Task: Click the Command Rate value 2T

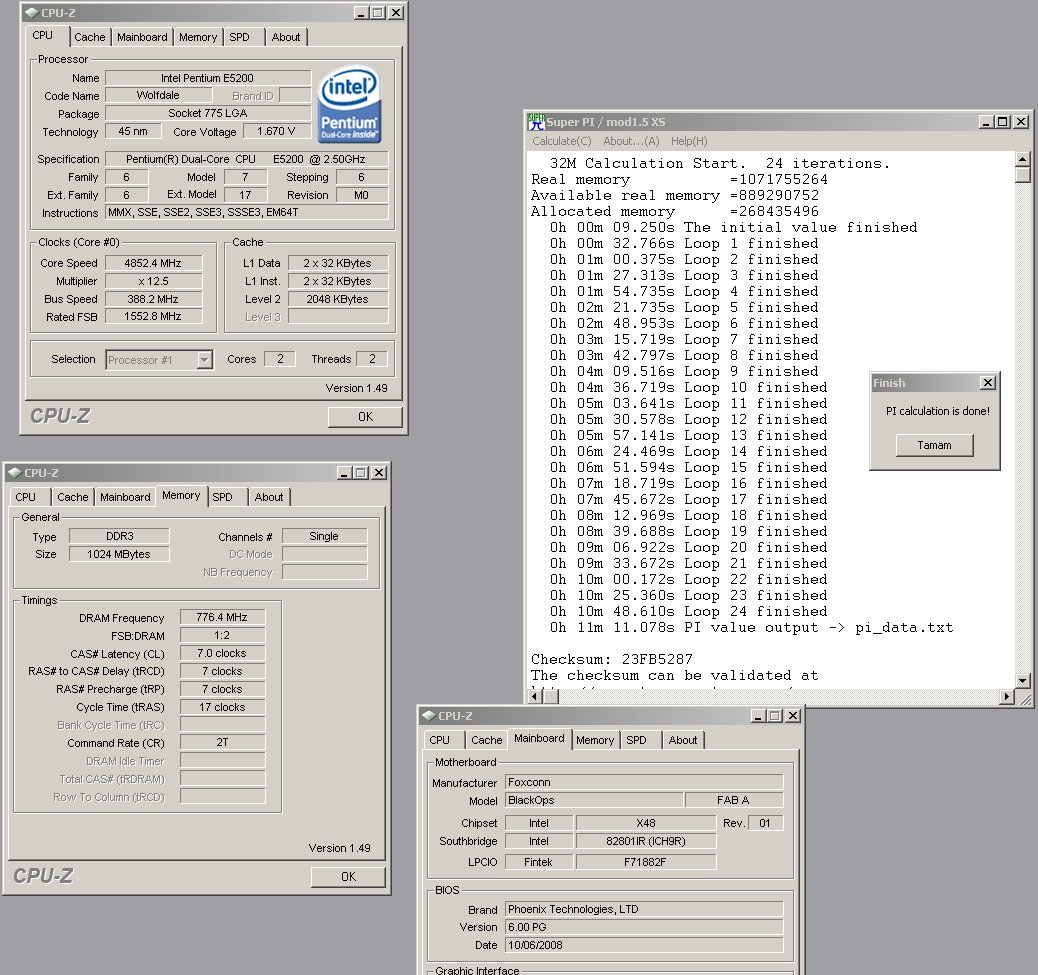Action: [x=222, y=743]
